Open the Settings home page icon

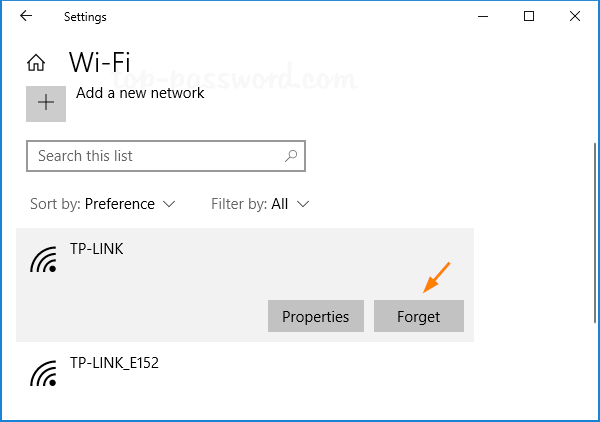36,64
